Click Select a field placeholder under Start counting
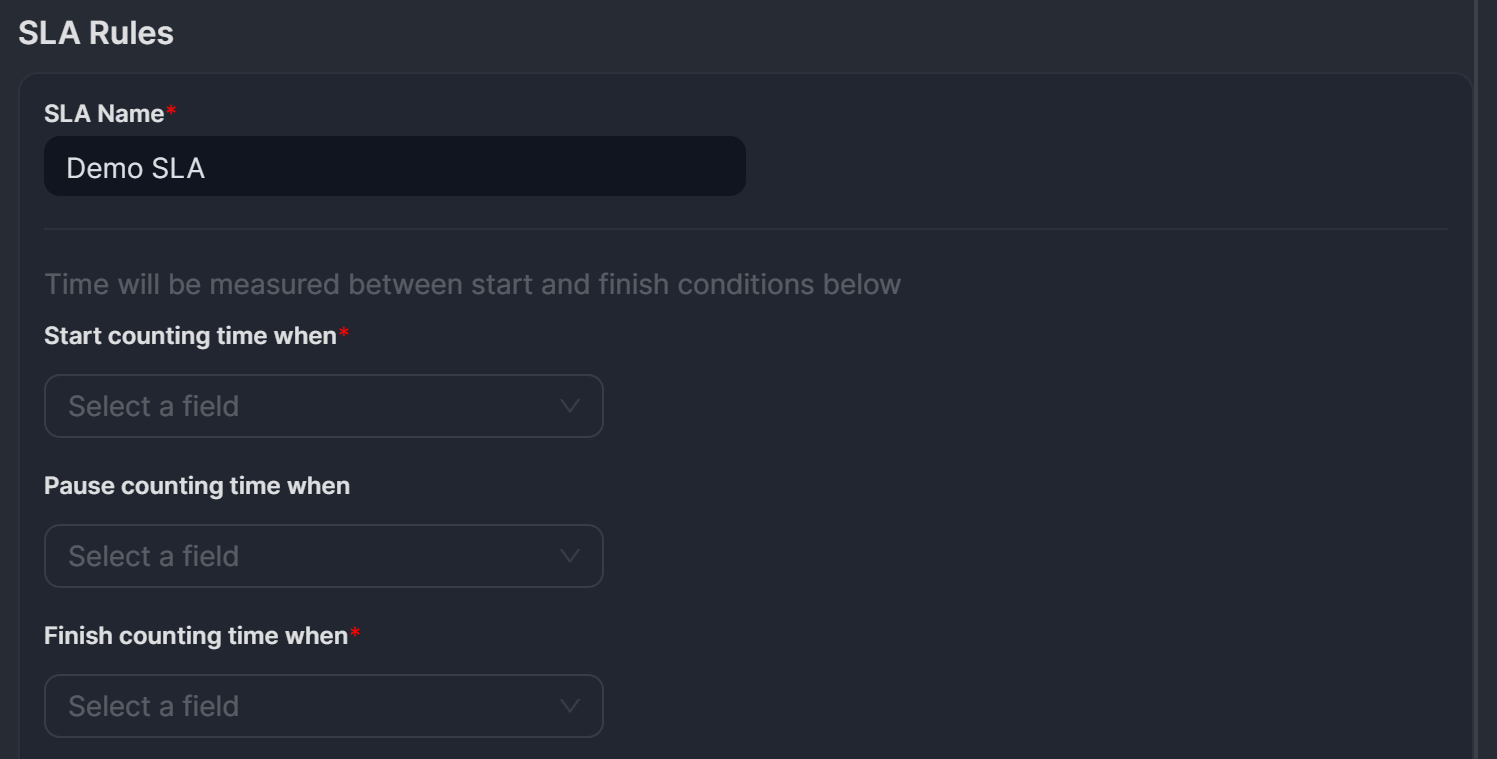This screenshot has height=759, width=1497. (x=153, y=406)
